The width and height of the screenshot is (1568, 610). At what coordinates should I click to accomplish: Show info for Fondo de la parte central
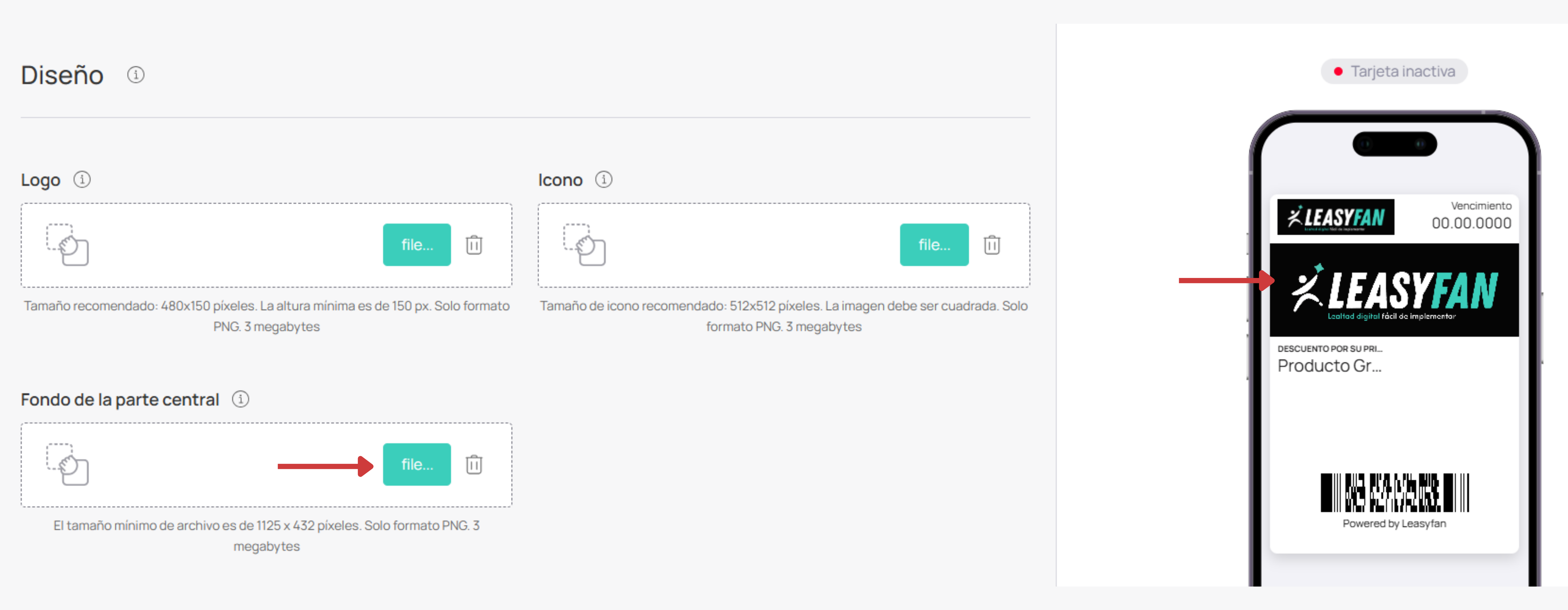click(x=241, y=399)
